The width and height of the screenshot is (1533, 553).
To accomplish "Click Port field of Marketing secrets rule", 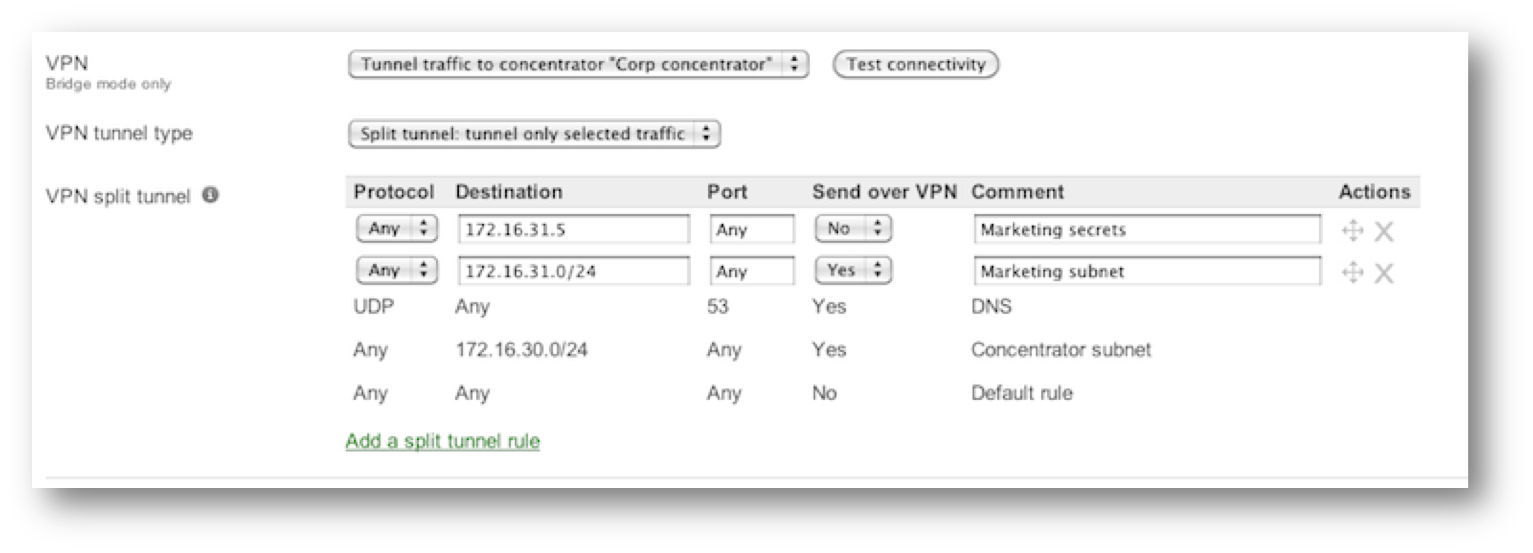I will pyautogui.click(x=752, y=230).
